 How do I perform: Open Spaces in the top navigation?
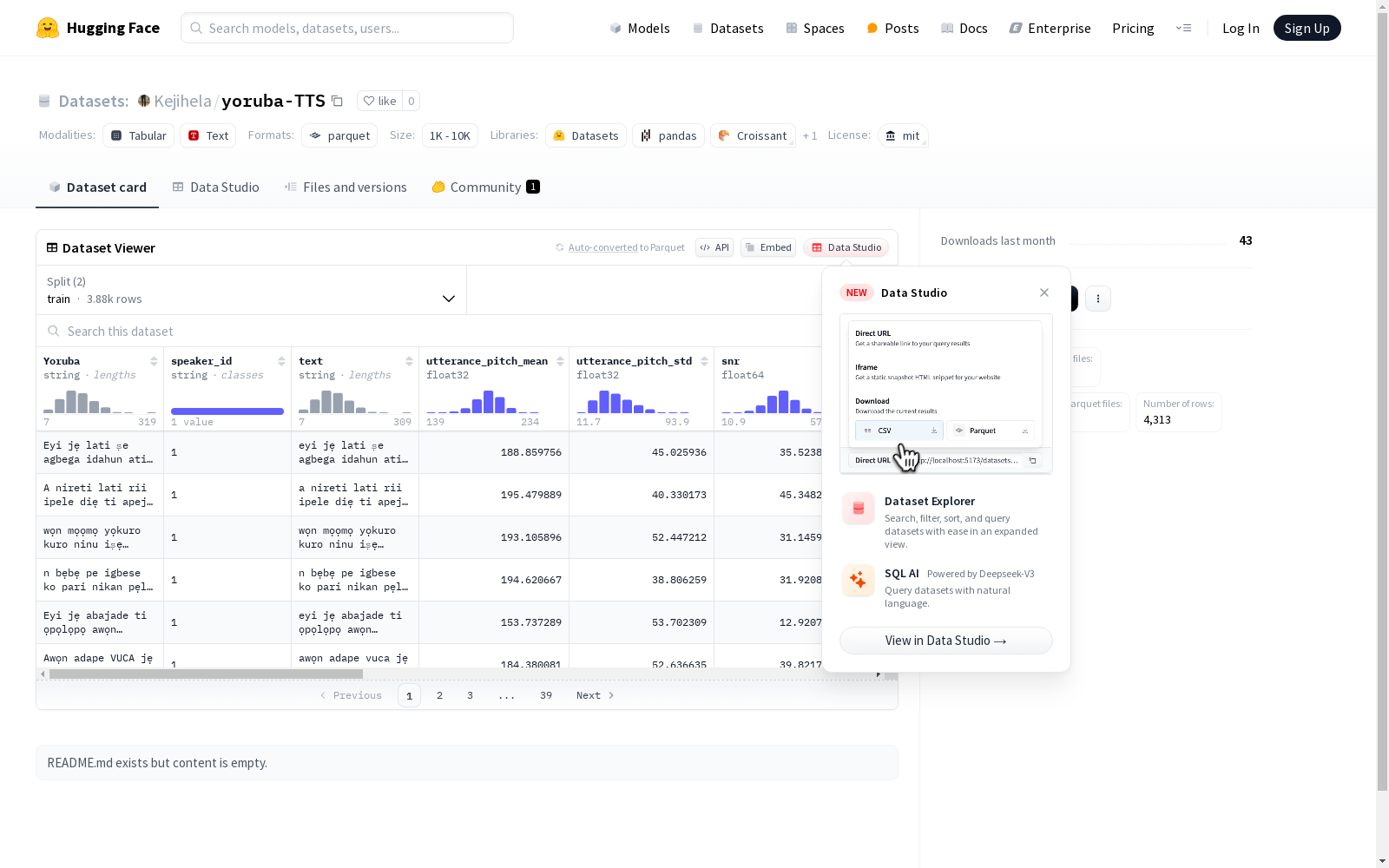pos(815,28)
